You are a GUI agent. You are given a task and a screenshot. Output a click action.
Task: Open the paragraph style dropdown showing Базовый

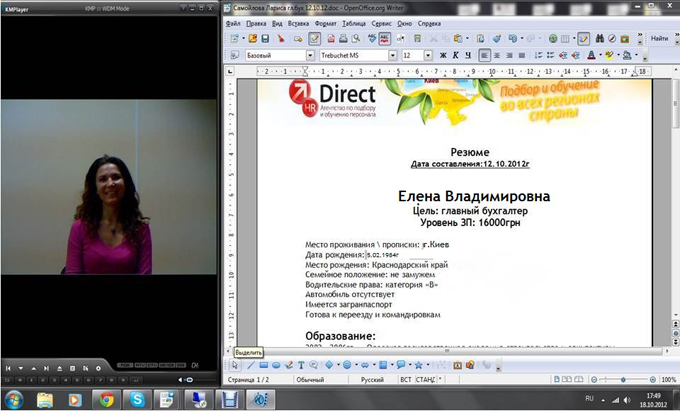pos(307,56)
